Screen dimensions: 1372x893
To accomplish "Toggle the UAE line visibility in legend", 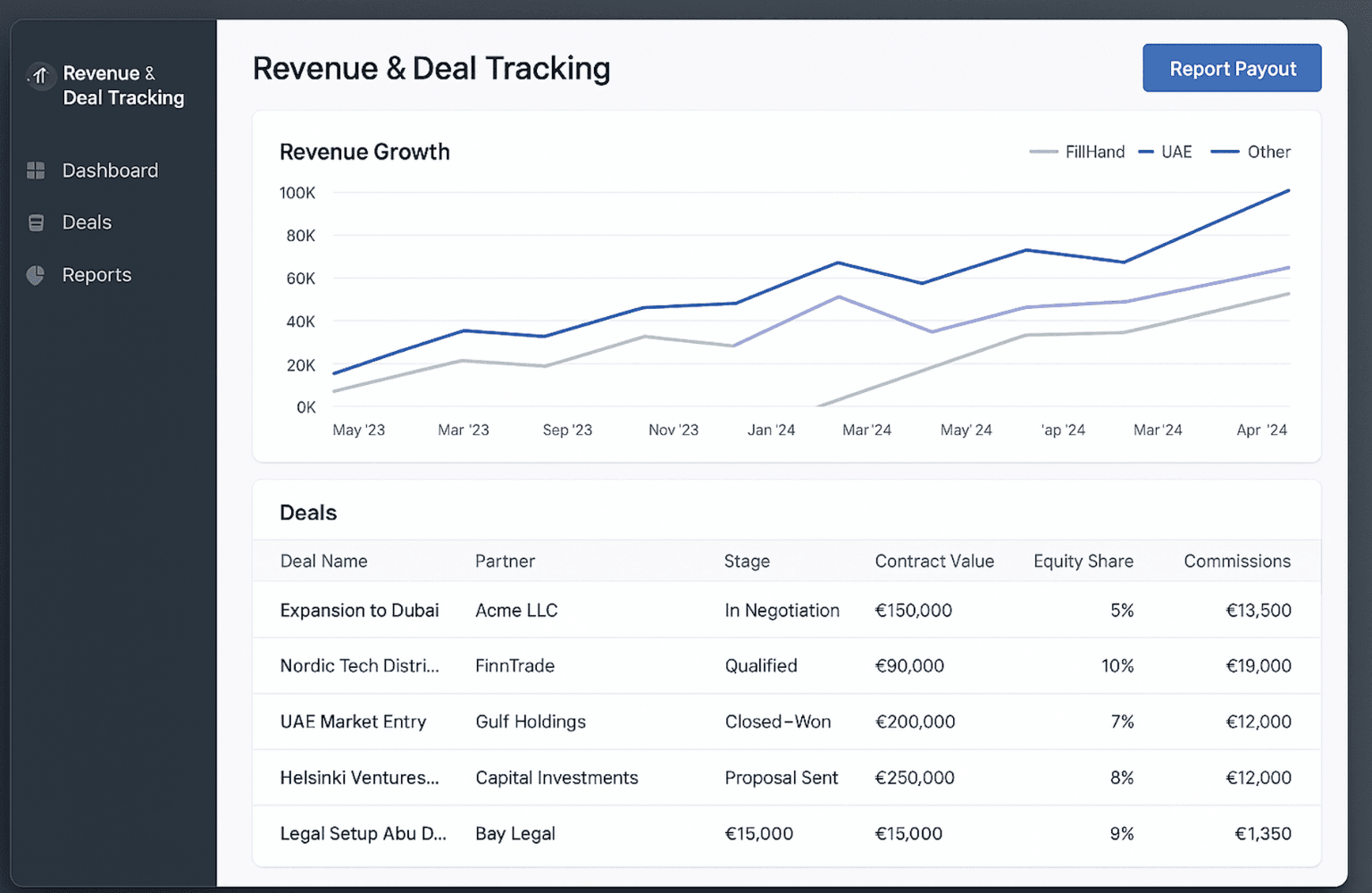I will tap(1165, 152).
